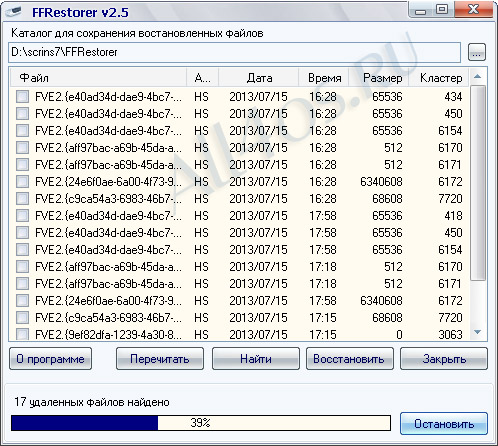This screenshot has width=498, height=446.
Task: Click the Найти search button
Action: 256,359
